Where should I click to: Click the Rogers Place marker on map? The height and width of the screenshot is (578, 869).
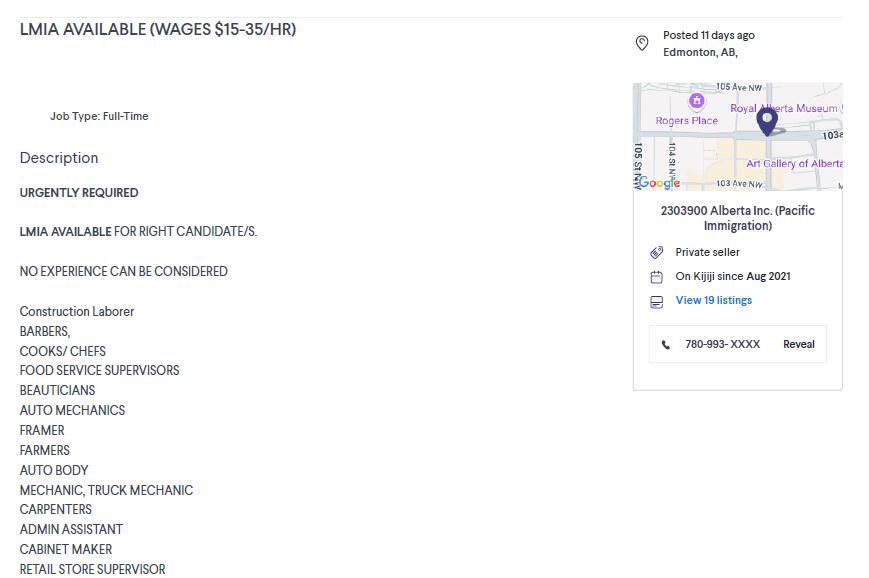tap(696, 101)
